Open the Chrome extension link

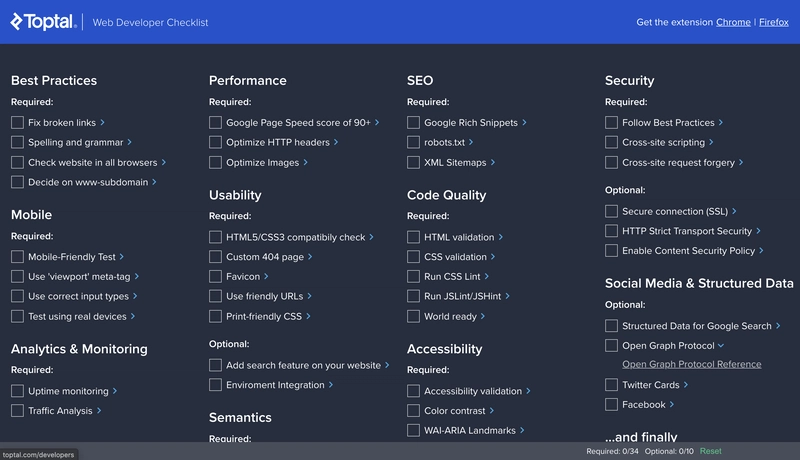coord(733,22)
